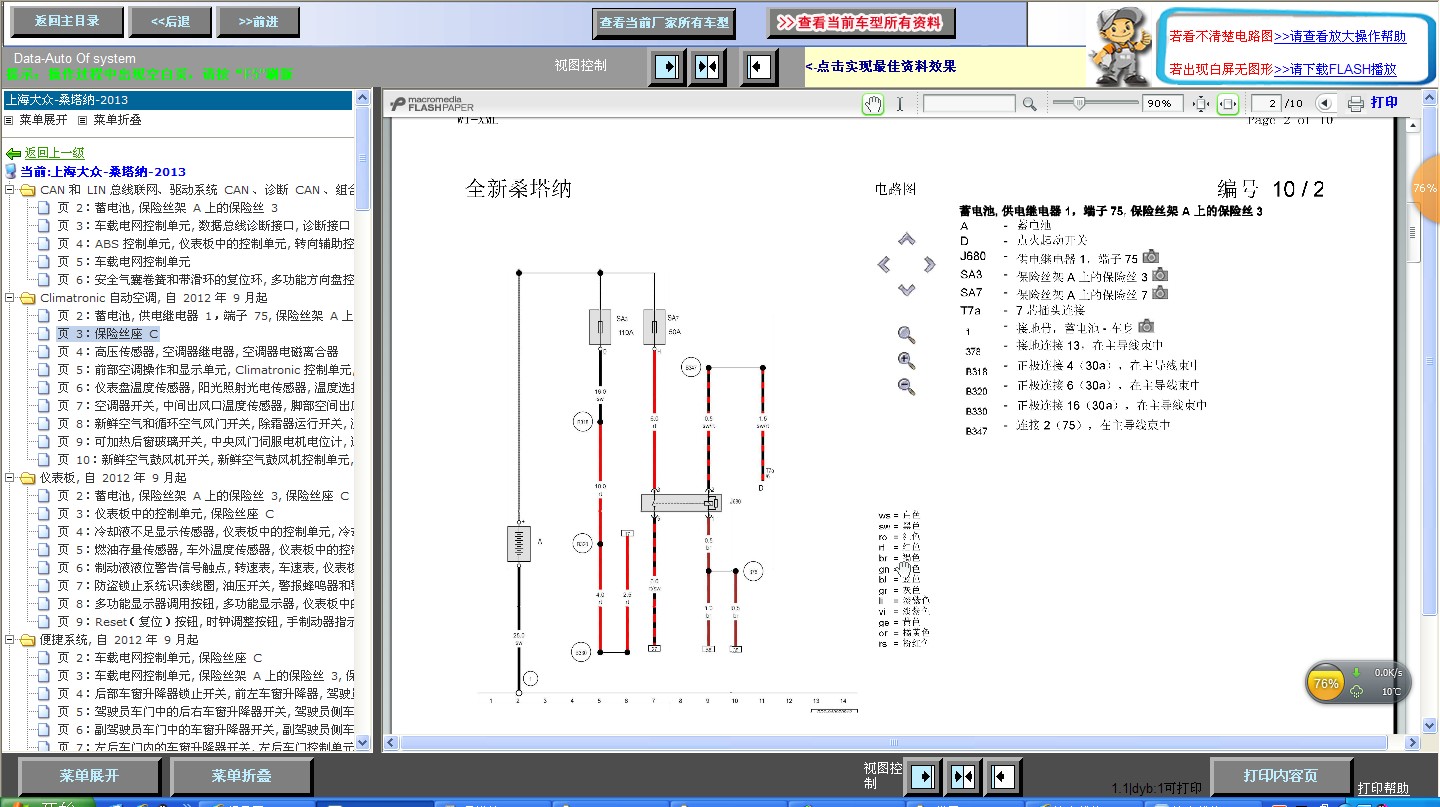Image resolution: width=1440 pixels, height=807 pixels.
Task: Collapse the Climatronic 自动空调 folder
Action: 10,298
